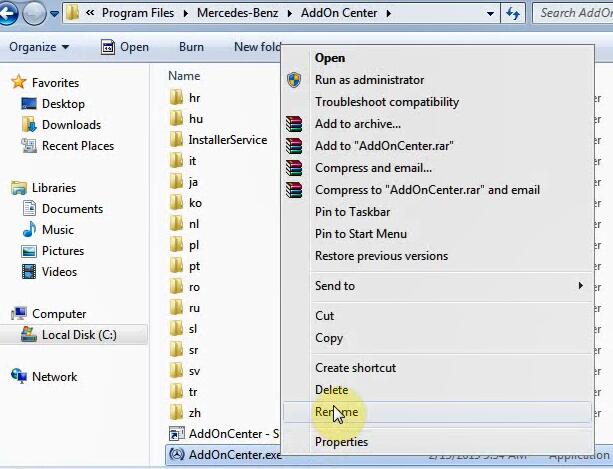Select the nl folder
The image size is (613, 469).
point(185,224)
